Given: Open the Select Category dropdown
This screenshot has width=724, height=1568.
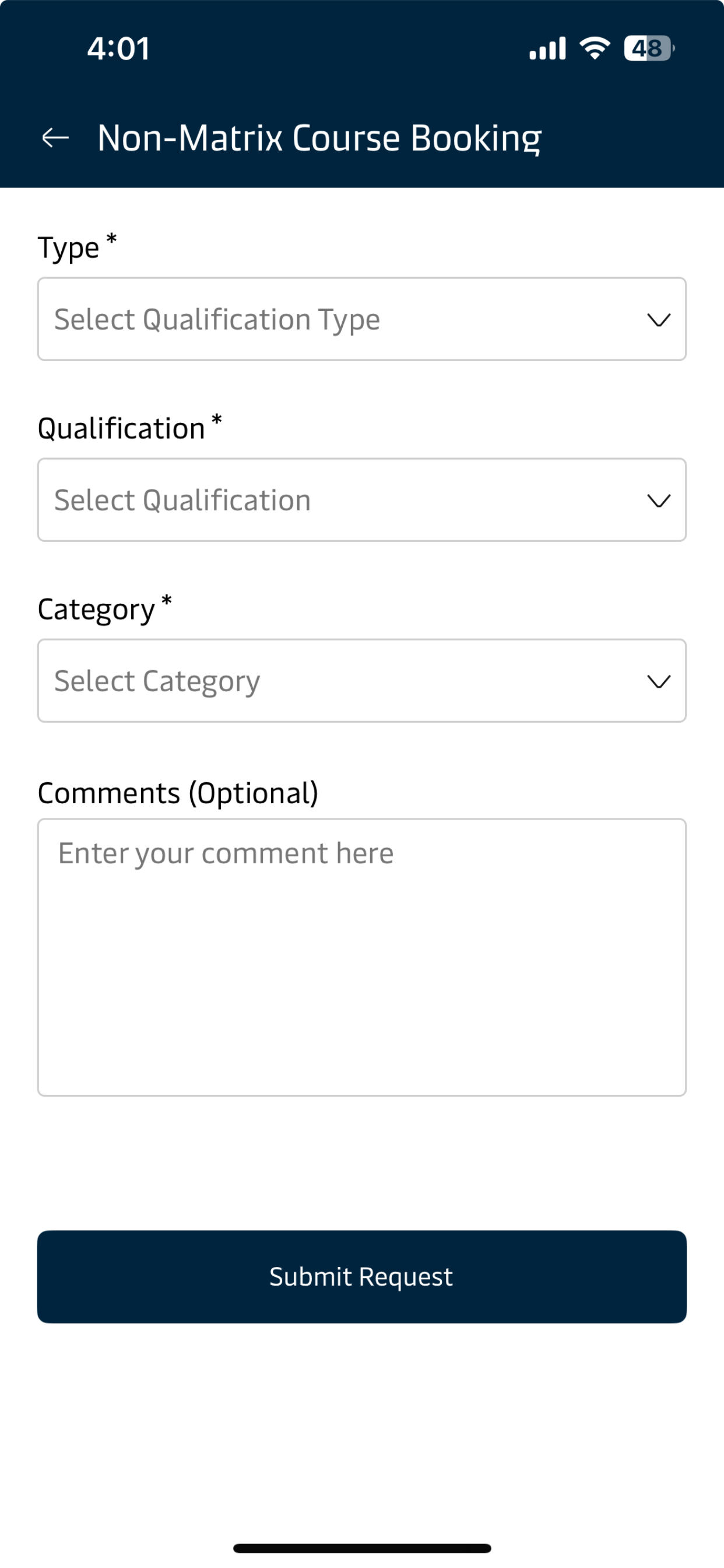Looking at the screenshot, I should [362, 681].
